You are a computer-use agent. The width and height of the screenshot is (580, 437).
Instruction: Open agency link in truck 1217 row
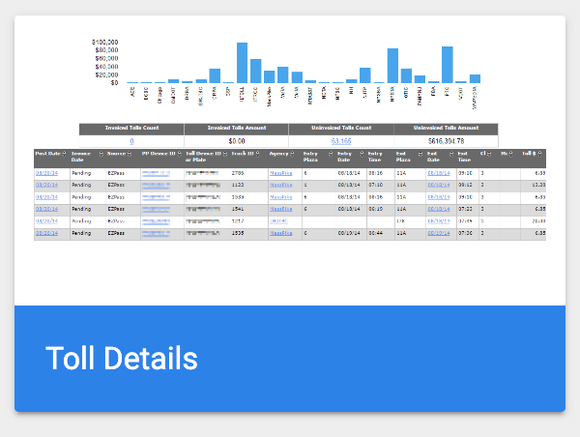[x=279, y=221]
